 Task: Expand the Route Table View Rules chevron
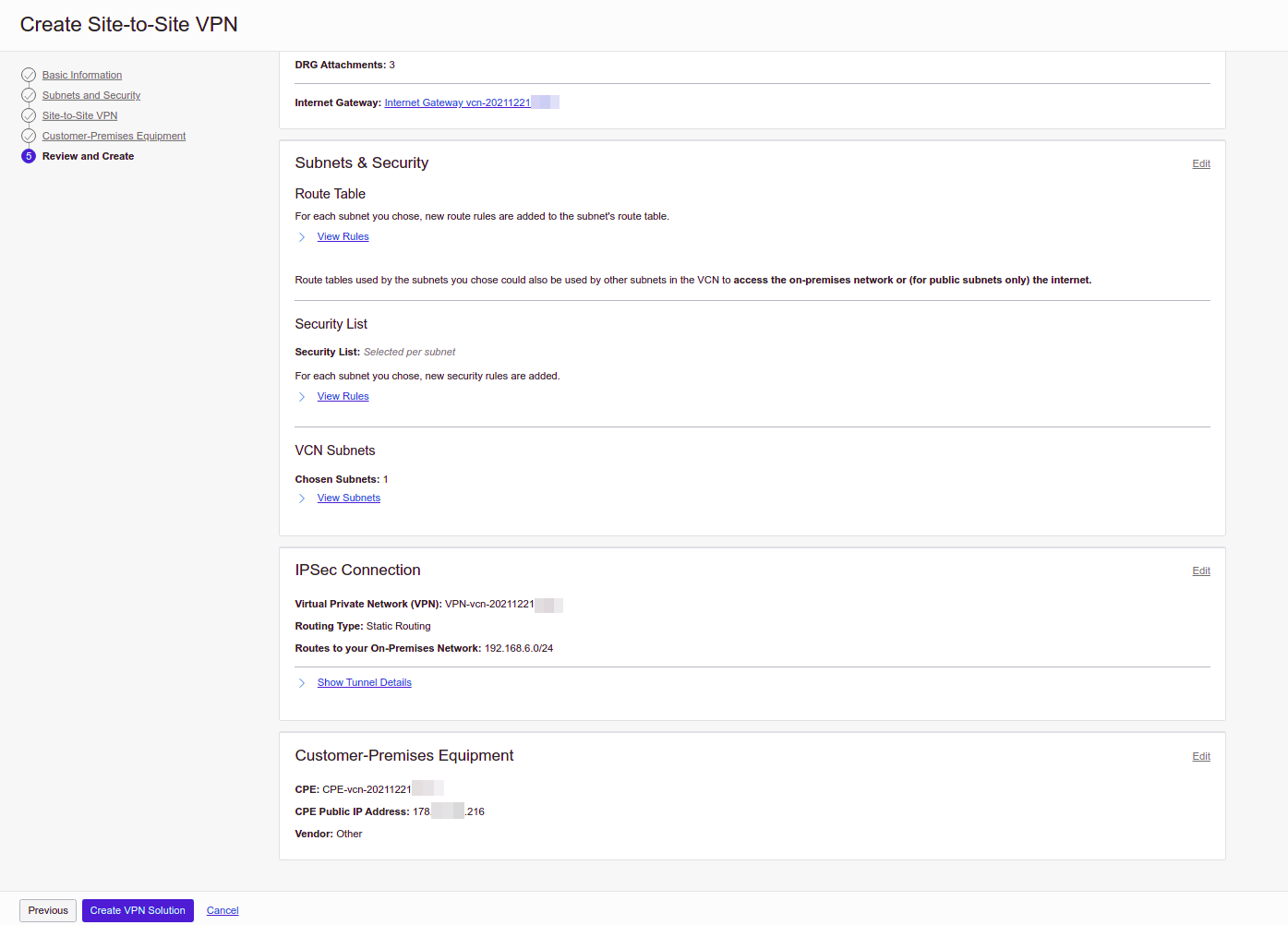[302, 237]
